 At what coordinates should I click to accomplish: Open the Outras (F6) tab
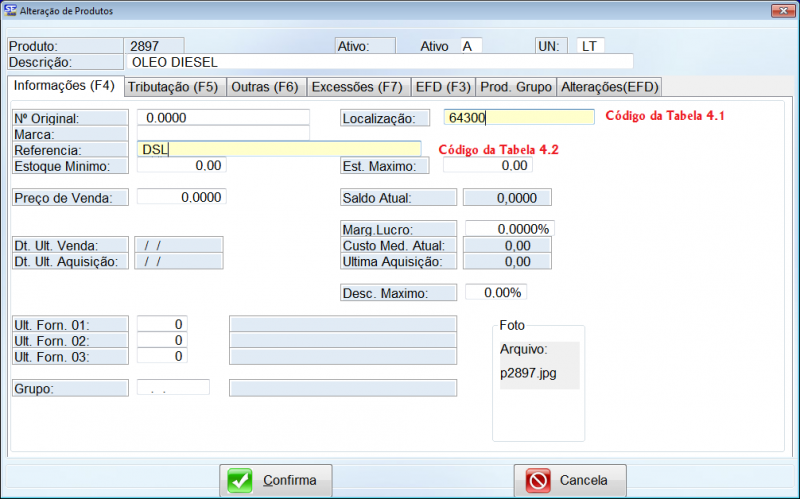click(264, 87)
